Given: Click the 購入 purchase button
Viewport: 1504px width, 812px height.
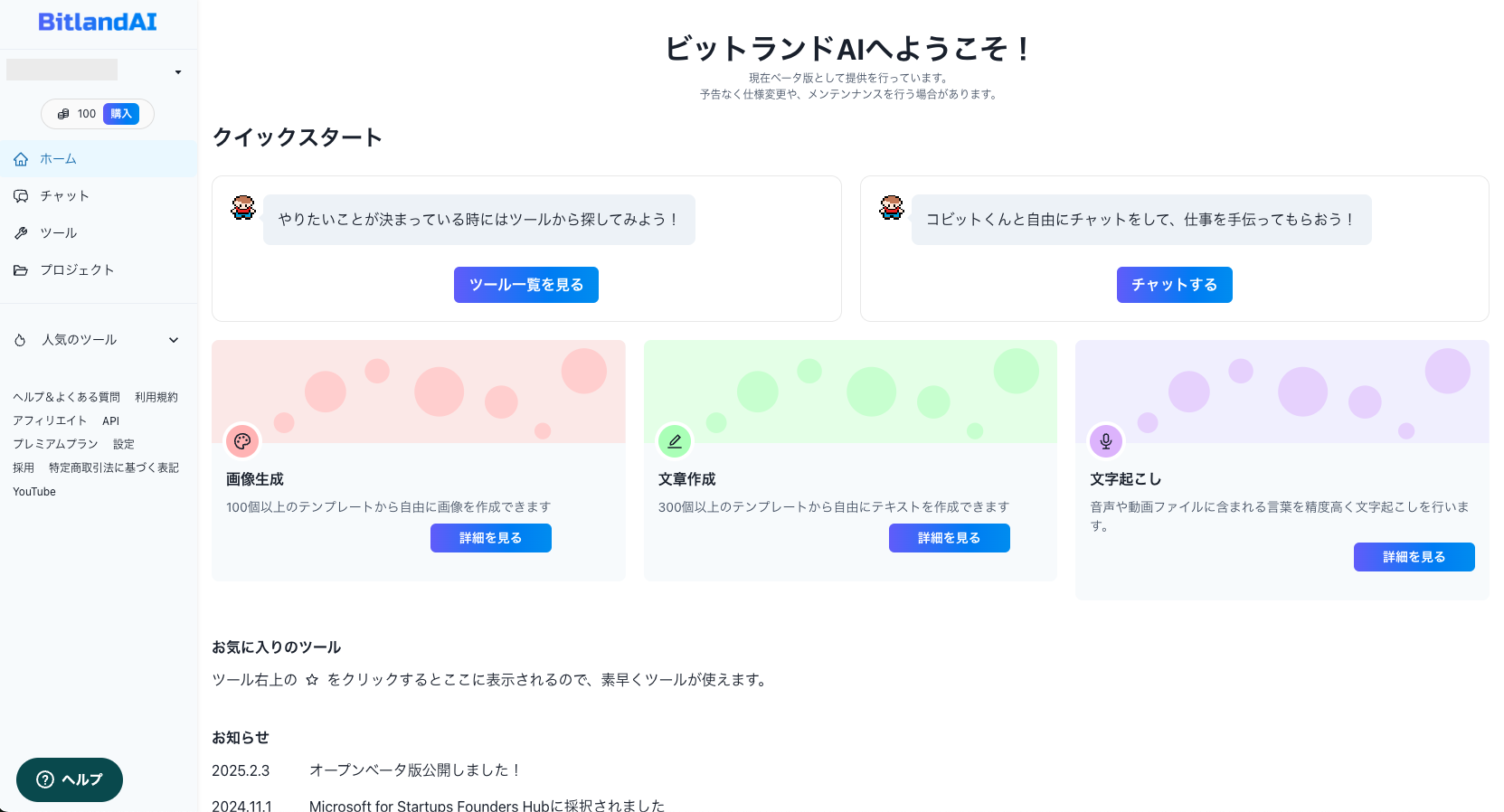Looking at the screenshot, I should pyautogui.click(x=121, y=114).
